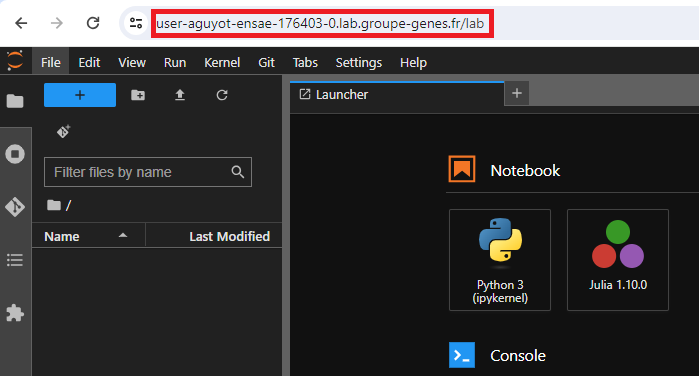699x376 pixels.
Task: Create a new folder in file browser
Action: (138, 95)
